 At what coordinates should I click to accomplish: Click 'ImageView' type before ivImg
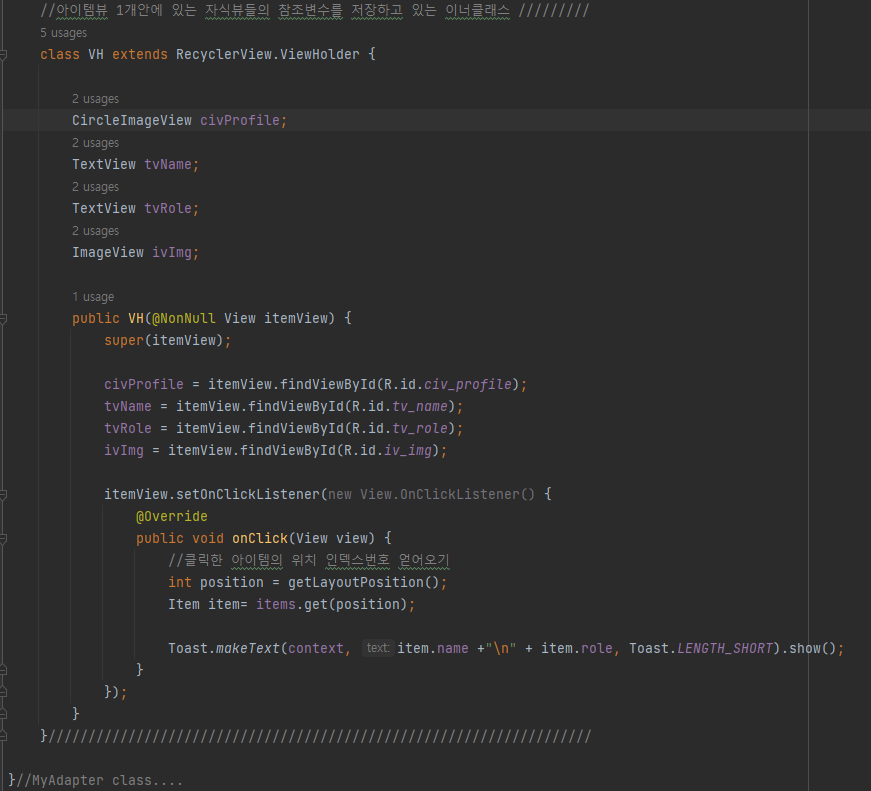[108, 253]
